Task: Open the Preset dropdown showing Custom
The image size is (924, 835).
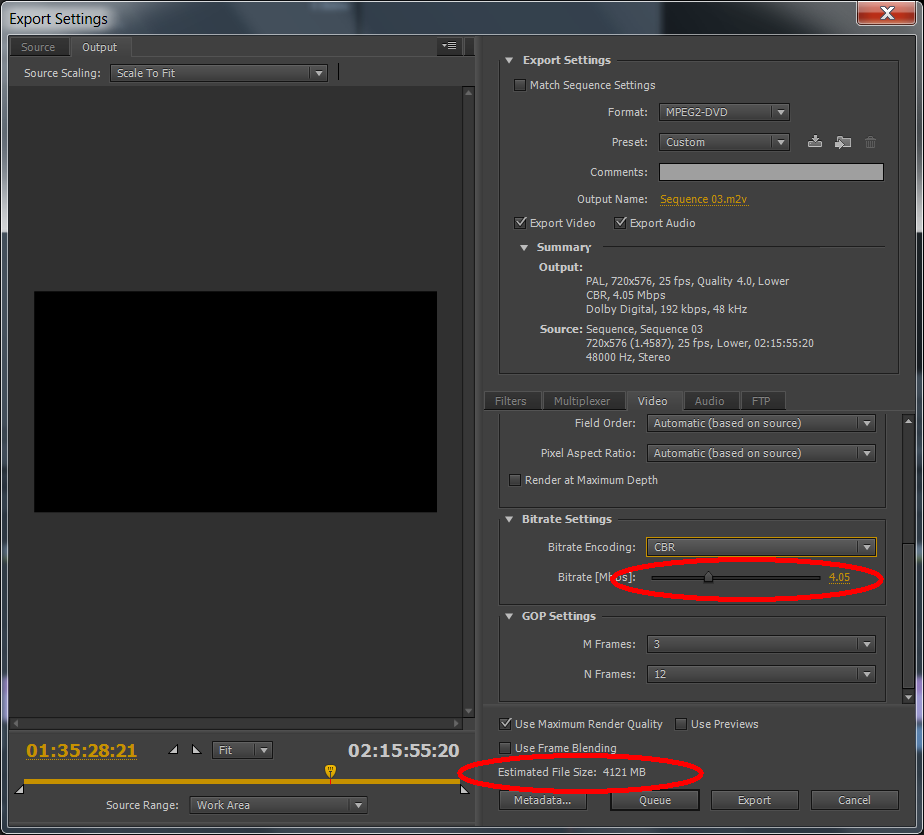Action: point(724,142)
